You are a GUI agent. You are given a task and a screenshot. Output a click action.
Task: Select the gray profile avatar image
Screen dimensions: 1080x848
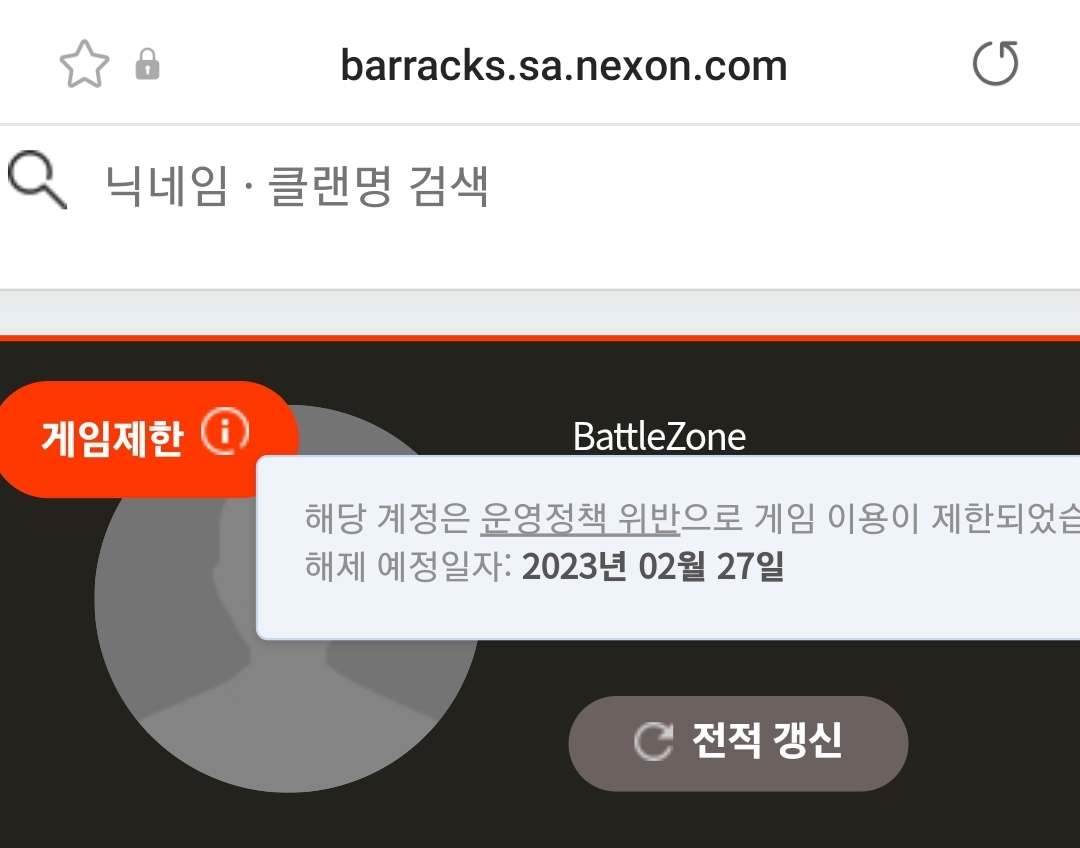[x=287, y=598]
